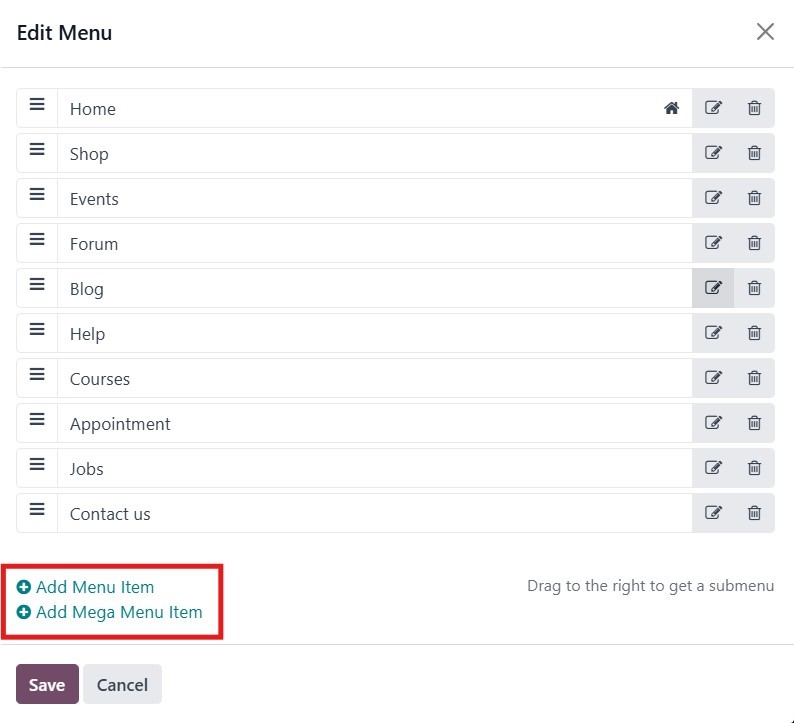Delete the Shop menu item
Screen dimensions: 794x723
point(754,153)
